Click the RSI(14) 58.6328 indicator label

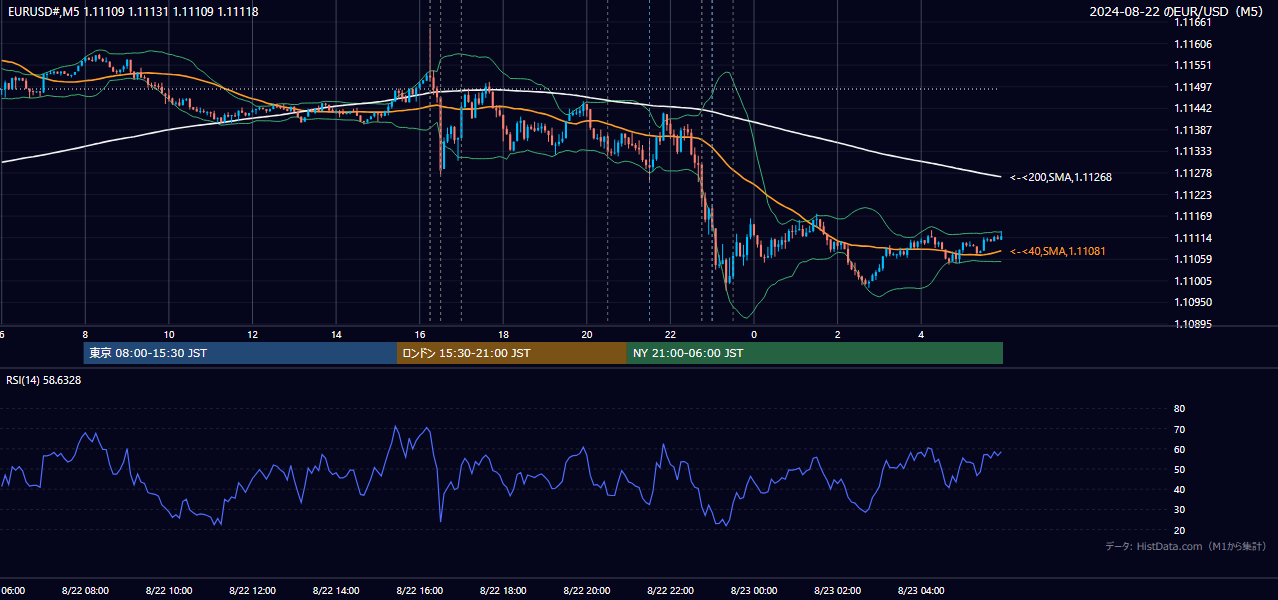pos(44,380)
